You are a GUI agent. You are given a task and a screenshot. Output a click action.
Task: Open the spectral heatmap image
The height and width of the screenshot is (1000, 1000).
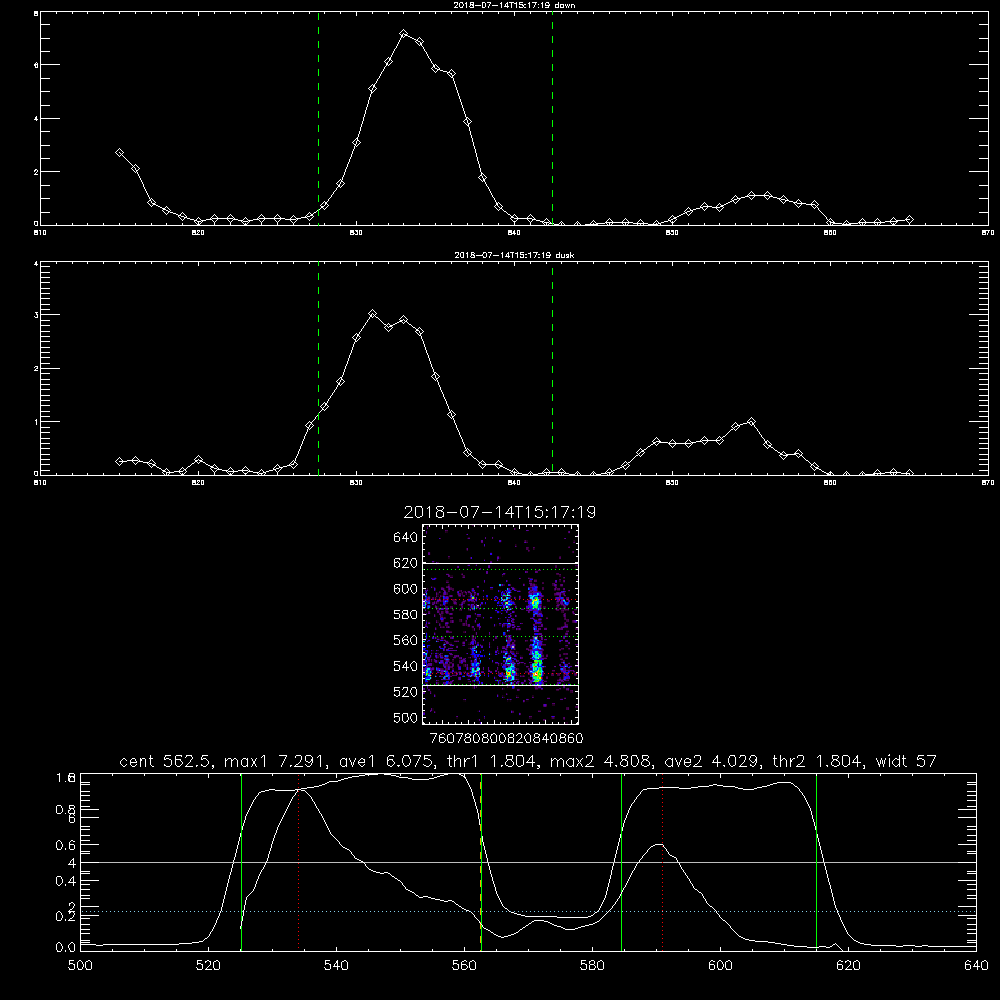[x=500, y=624]
